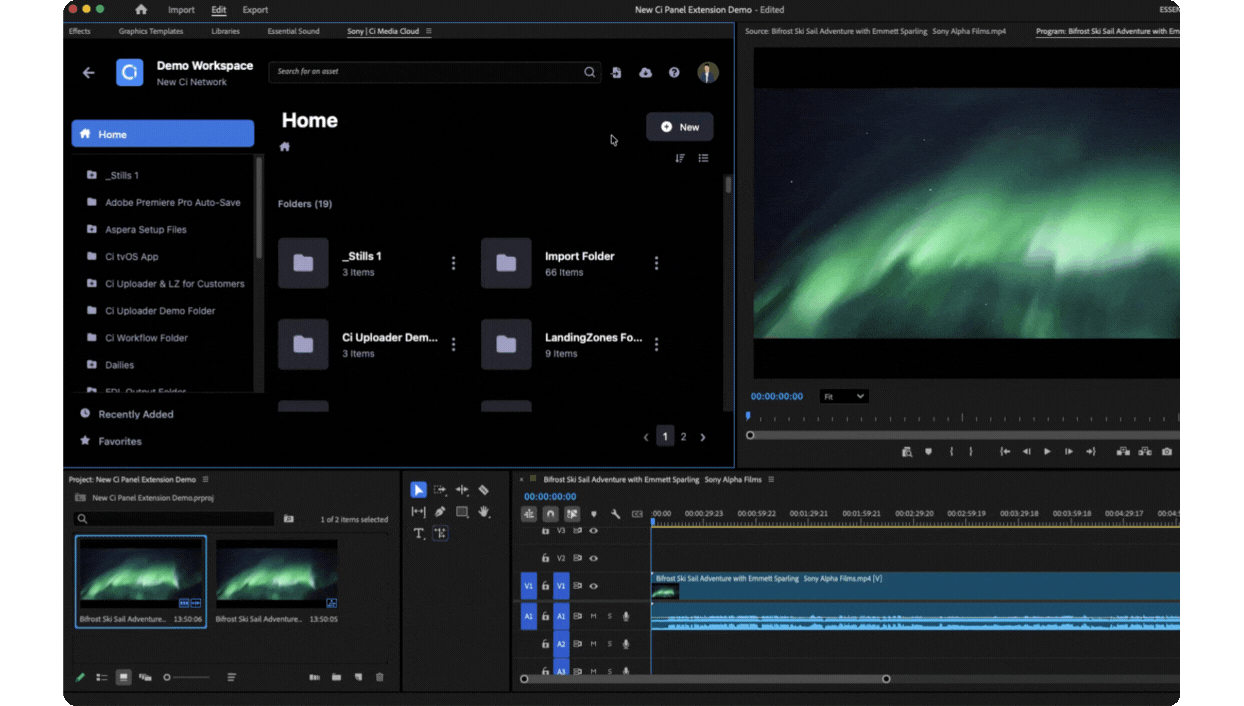Solo audio track A1
Viewport: 1244px width, 706px height.
pos(609,616)
